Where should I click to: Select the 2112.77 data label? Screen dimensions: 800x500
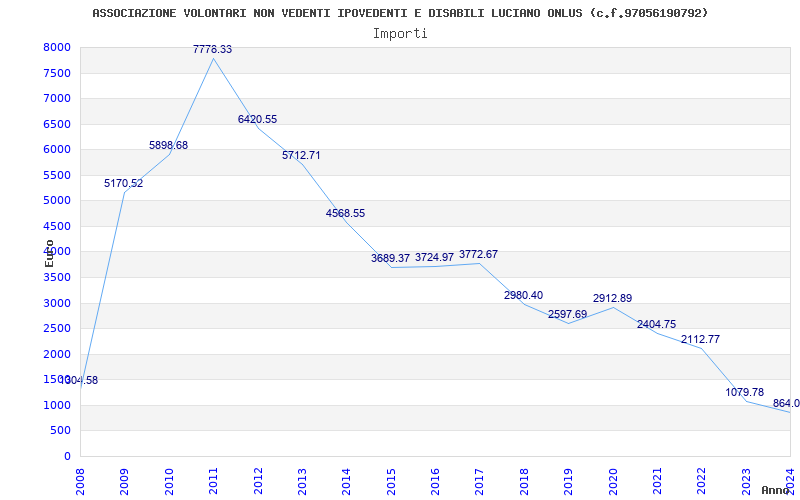pyautogui.click(x=701, y=339)
